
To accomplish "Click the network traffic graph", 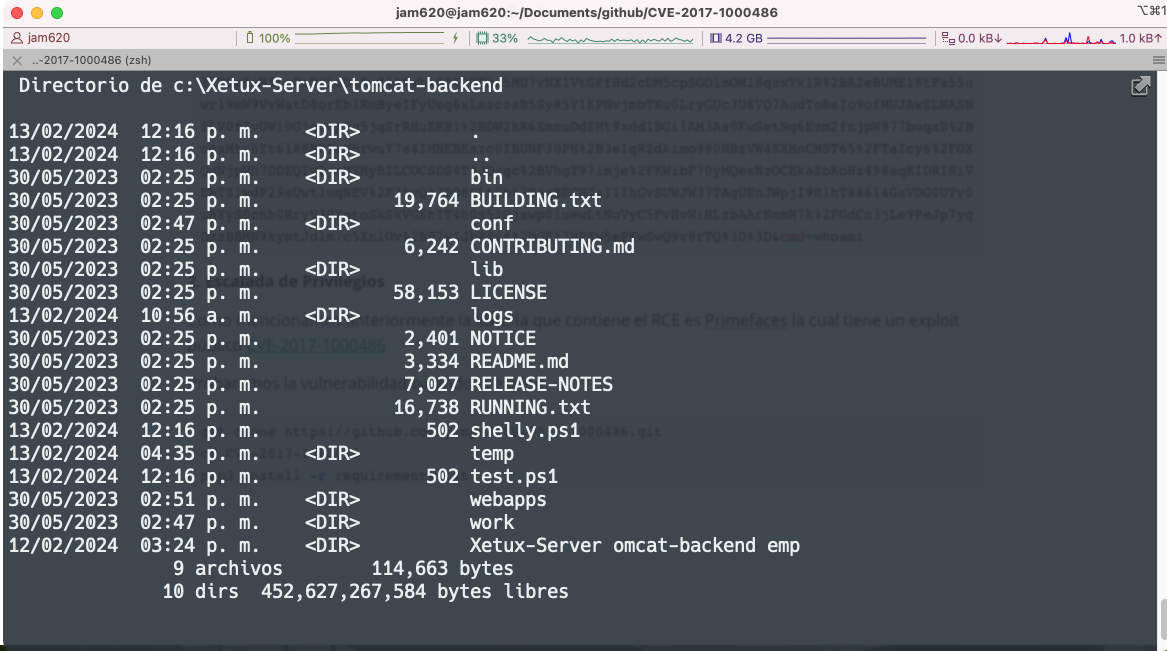I will 1061,38.
